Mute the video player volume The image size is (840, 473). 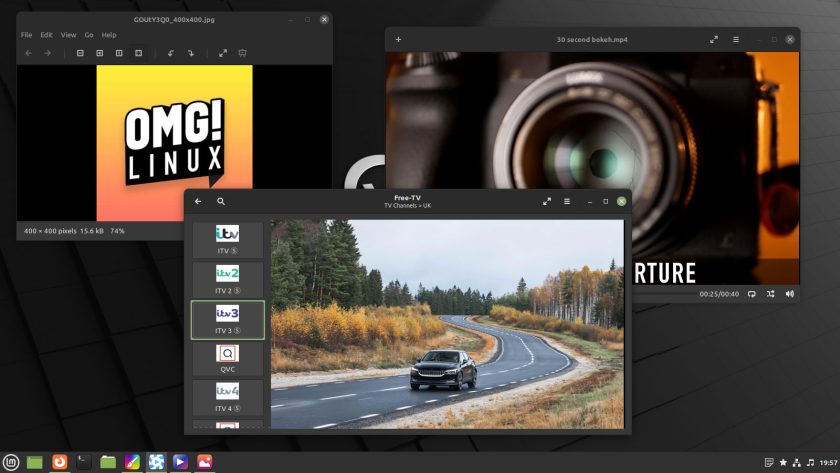click(x=790, y=294)
